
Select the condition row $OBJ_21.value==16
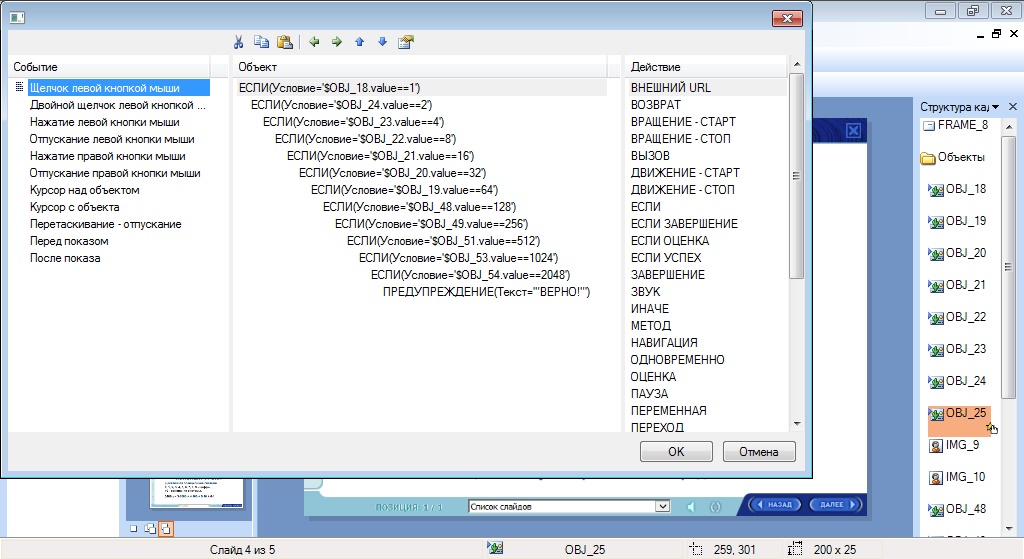[381, 155]
